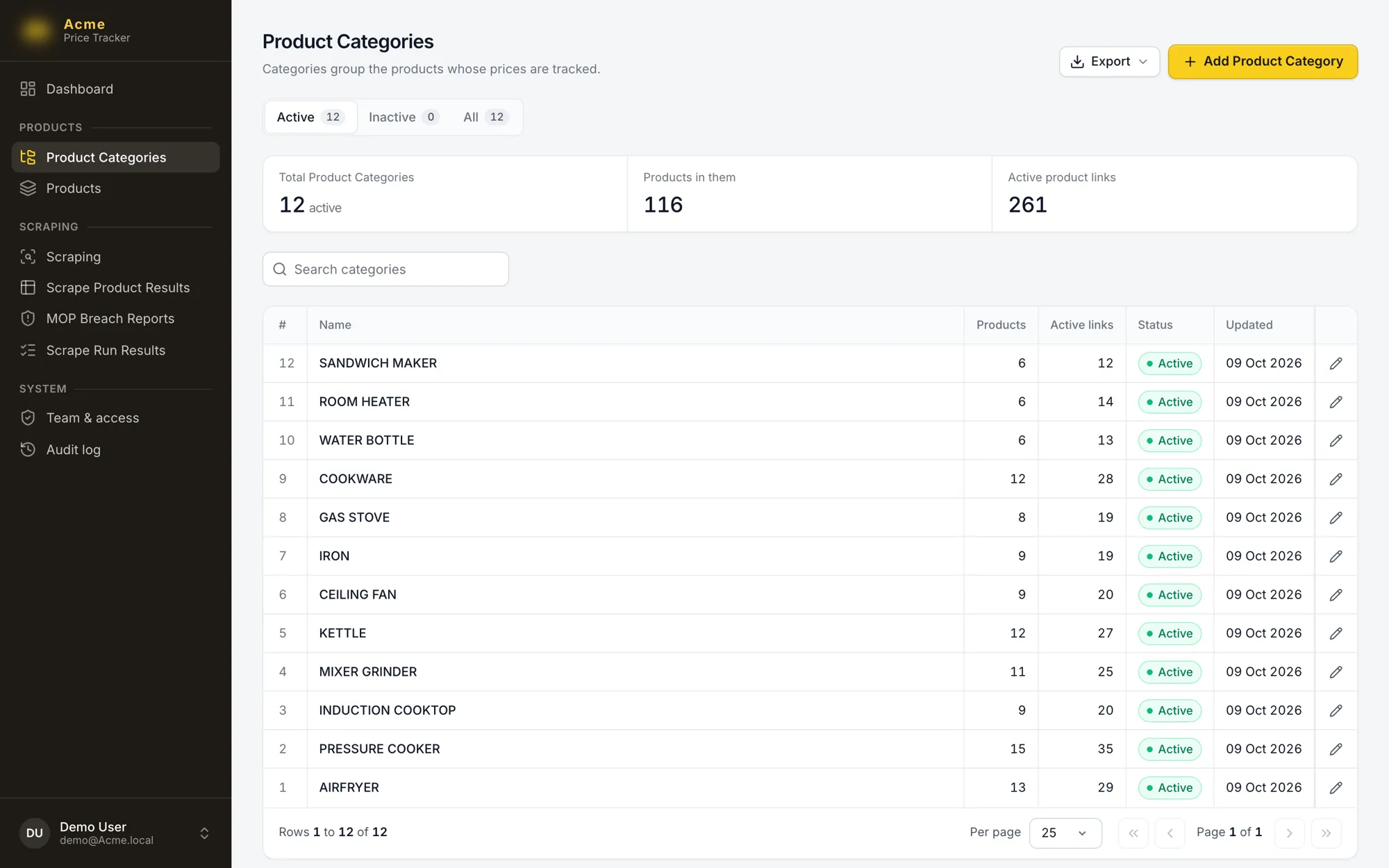Screen dimensions: 1389x868
Task: Open edit for GAS STOVE row
Action: point(1336,517)
